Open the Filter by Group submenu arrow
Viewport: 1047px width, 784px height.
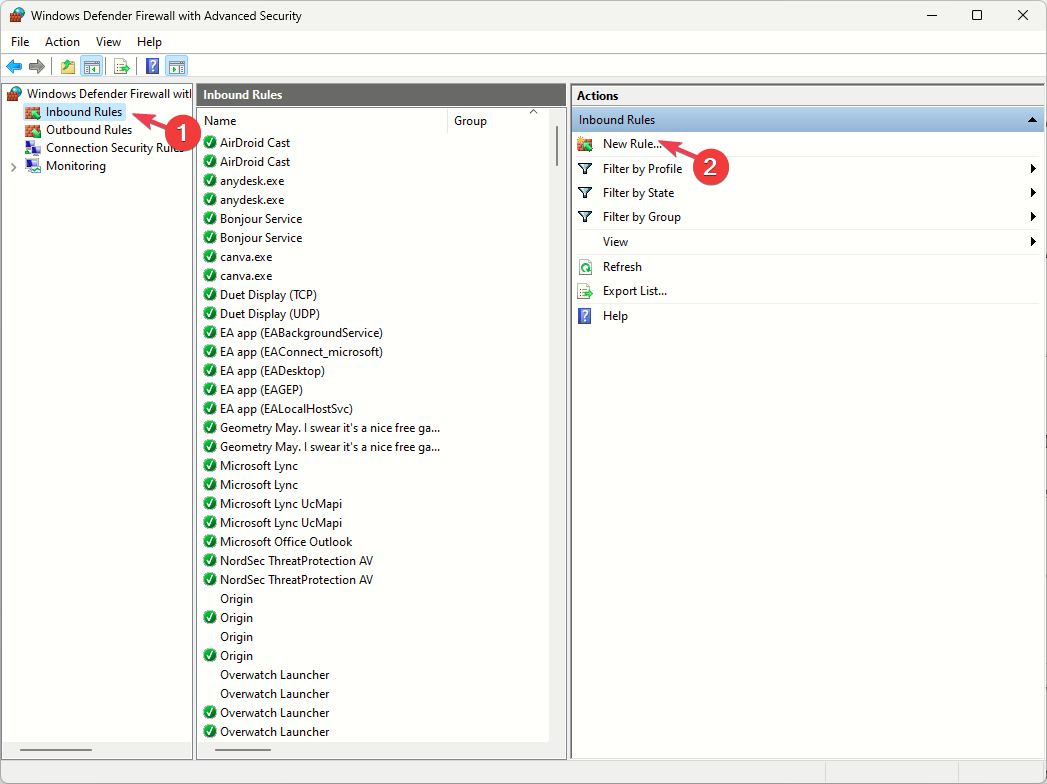(1033, 216)
